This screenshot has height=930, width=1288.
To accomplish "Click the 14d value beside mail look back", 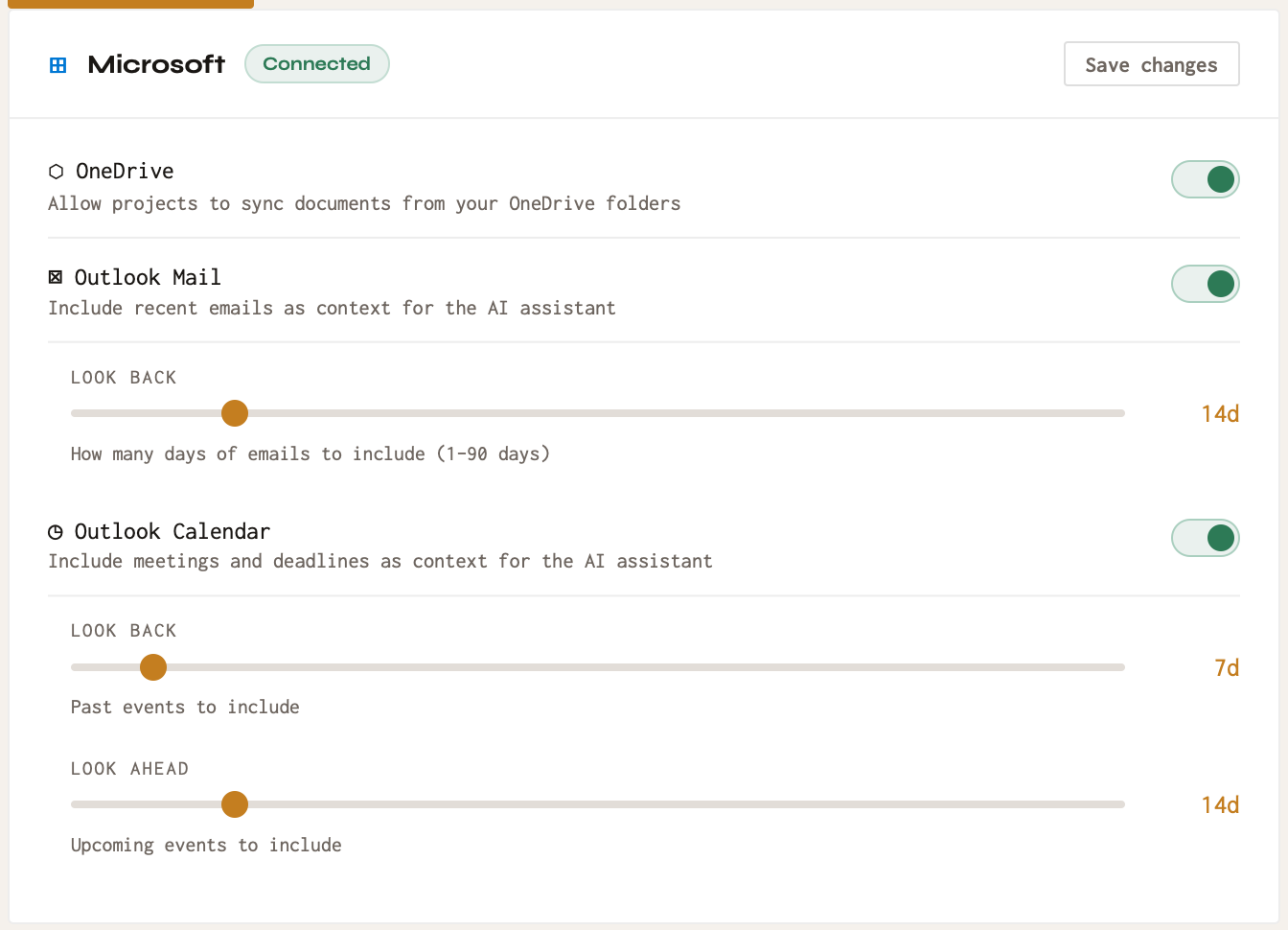I will coord(1220,414).
